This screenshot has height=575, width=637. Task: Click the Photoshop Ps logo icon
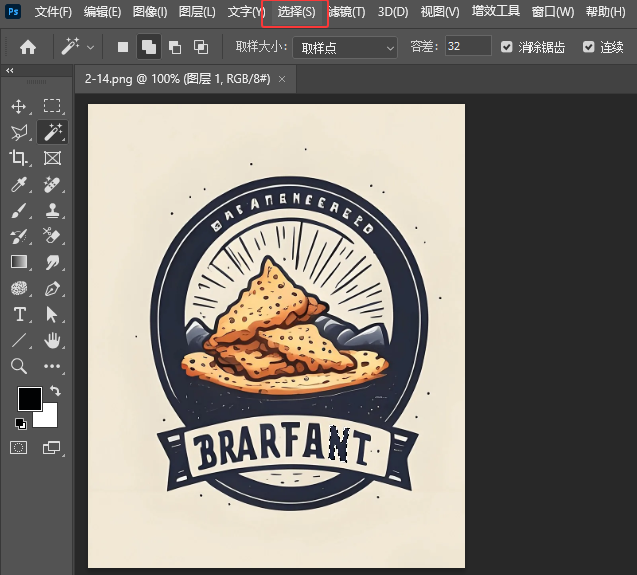[13, 11]
